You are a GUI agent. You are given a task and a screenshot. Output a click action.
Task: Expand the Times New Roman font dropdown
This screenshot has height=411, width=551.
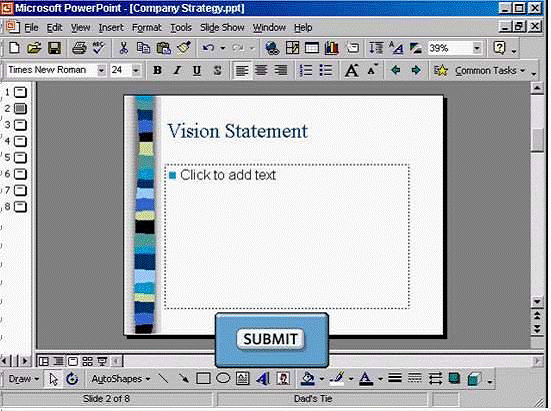(101, 70)
